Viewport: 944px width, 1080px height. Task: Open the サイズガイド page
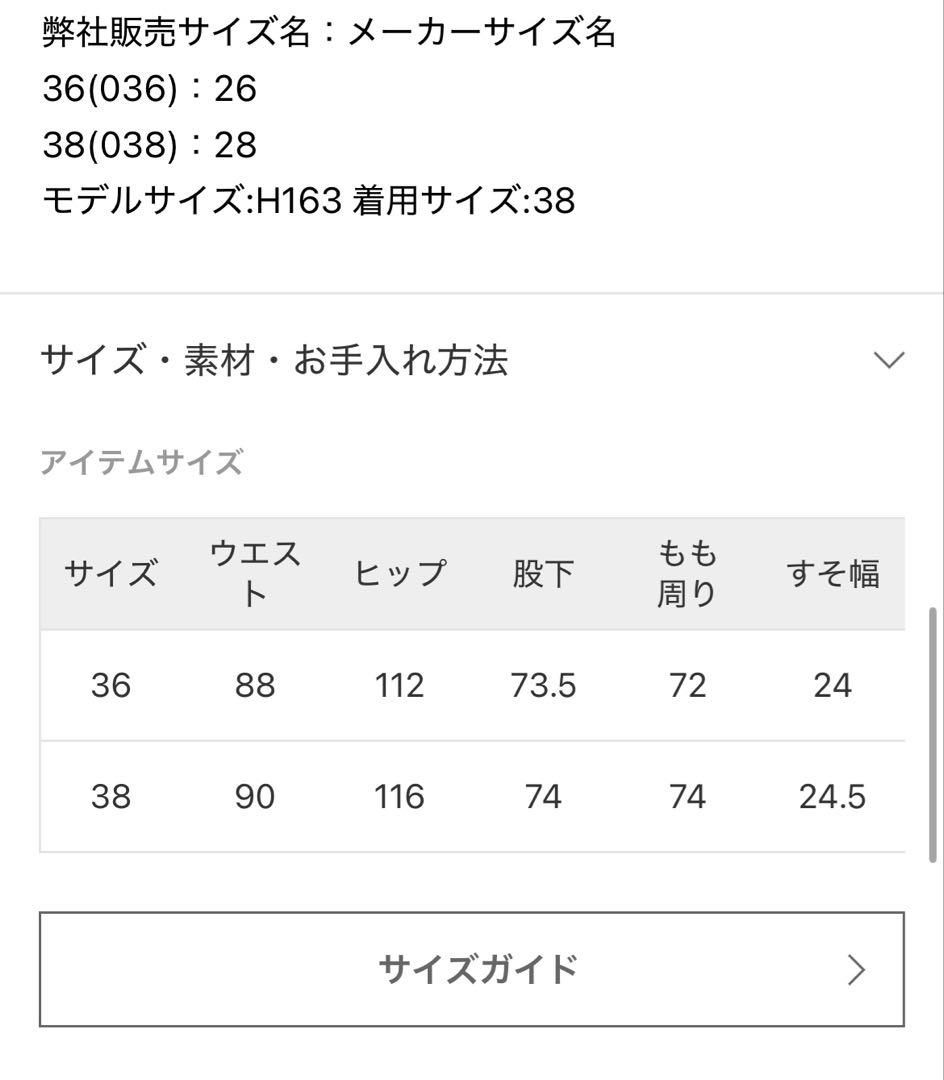tap(472, 969)
